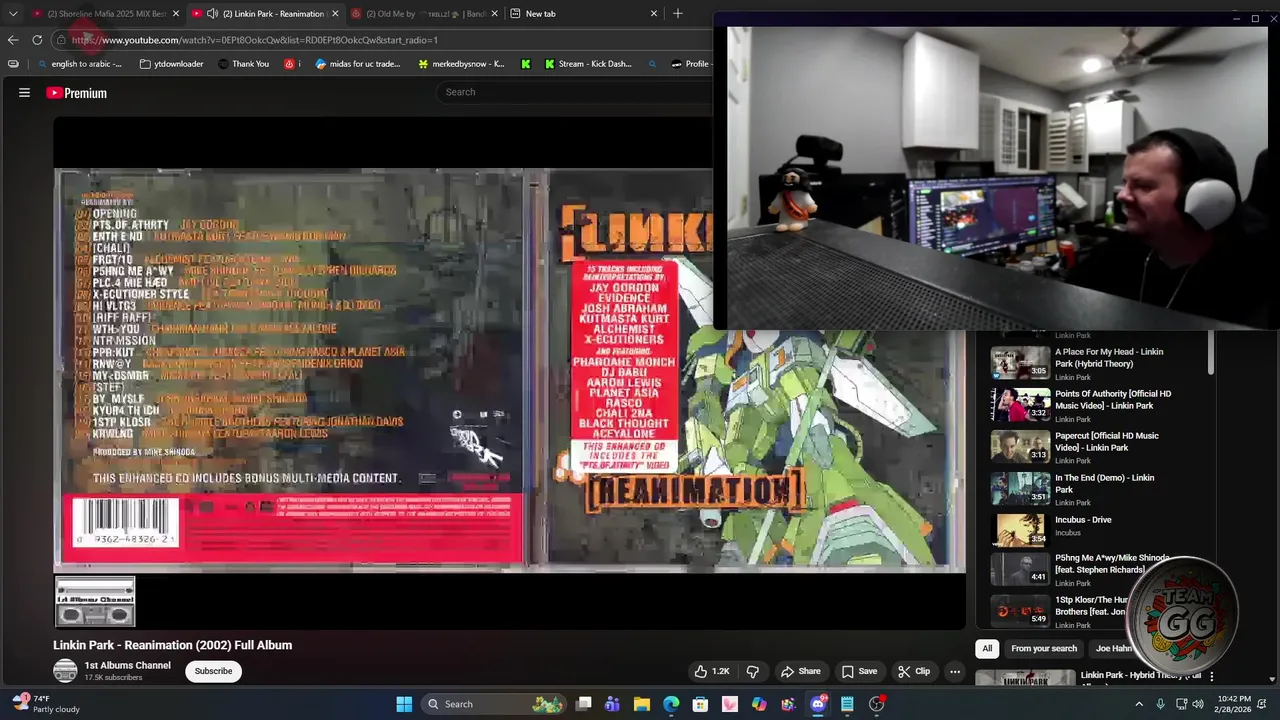Like the video with 1.2K likes
This screenshot has width=1280, height=720.
click(712, 671)
